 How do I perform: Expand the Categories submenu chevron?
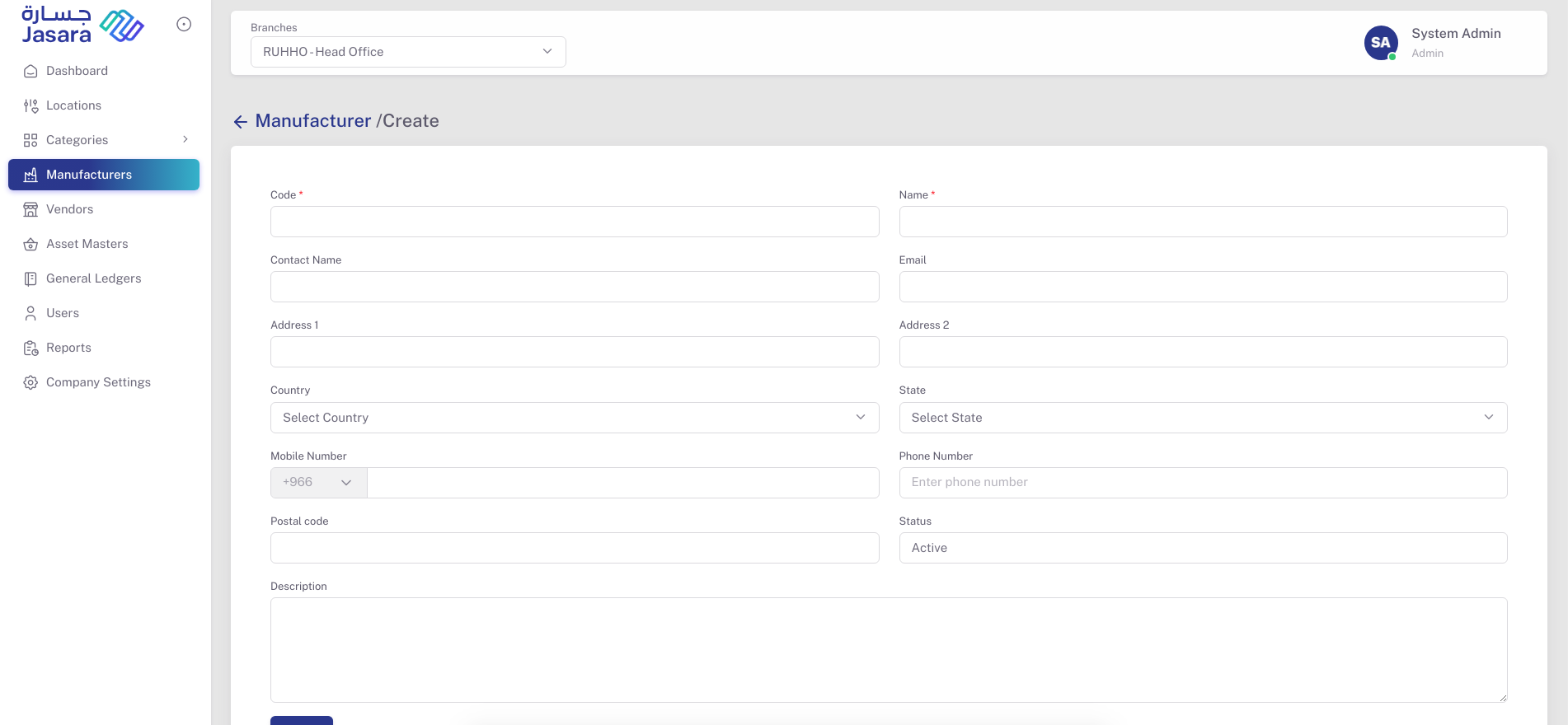click(x=185, y=139)
